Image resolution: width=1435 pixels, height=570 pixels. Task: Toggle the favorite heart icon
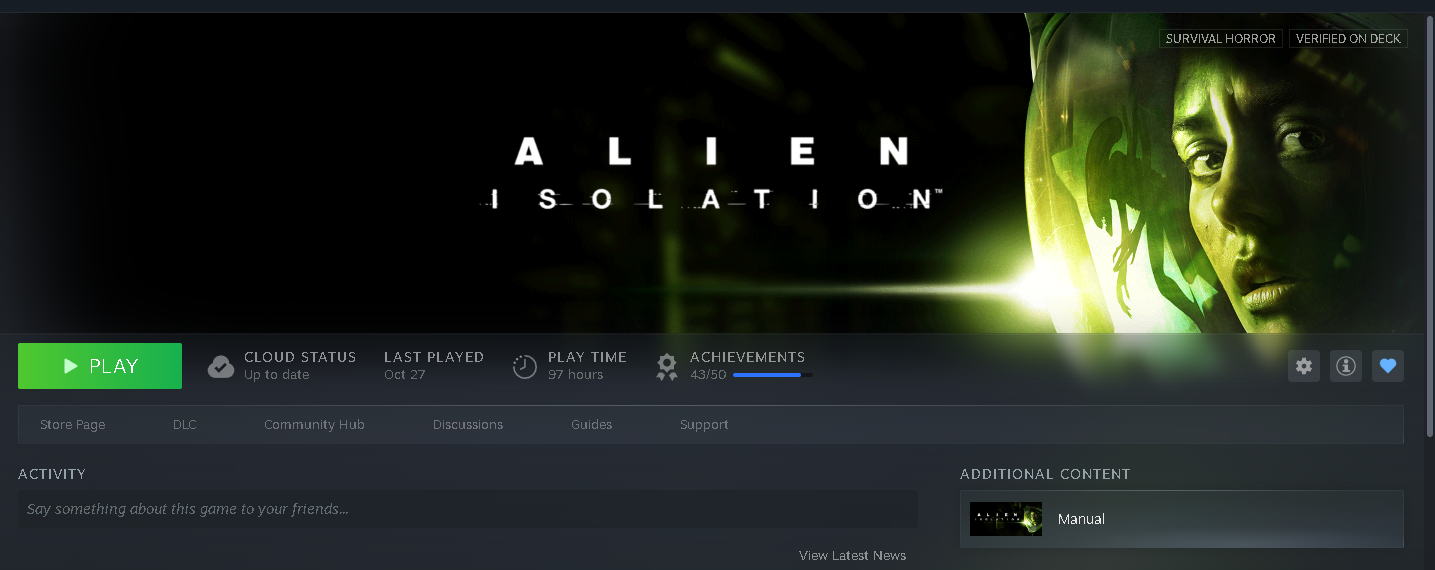coord(1388,366)
